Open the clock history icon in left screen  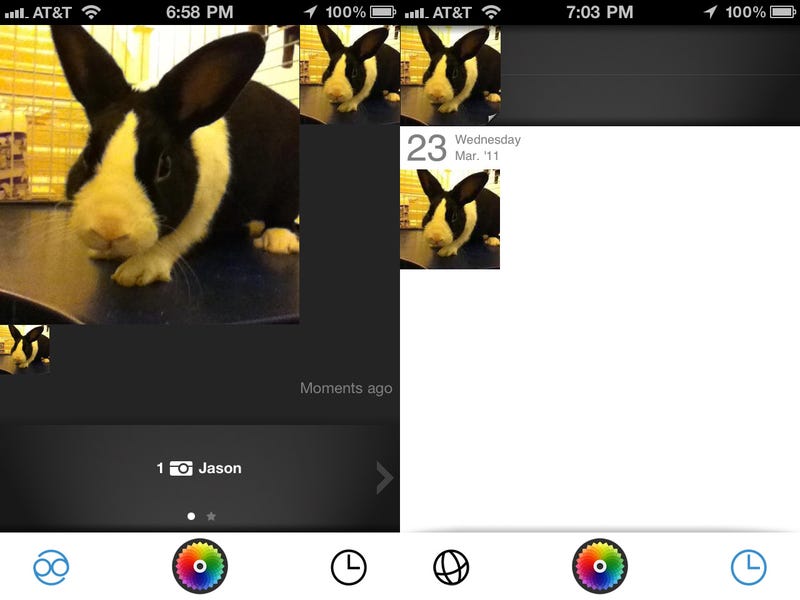(x=348, y=567)
